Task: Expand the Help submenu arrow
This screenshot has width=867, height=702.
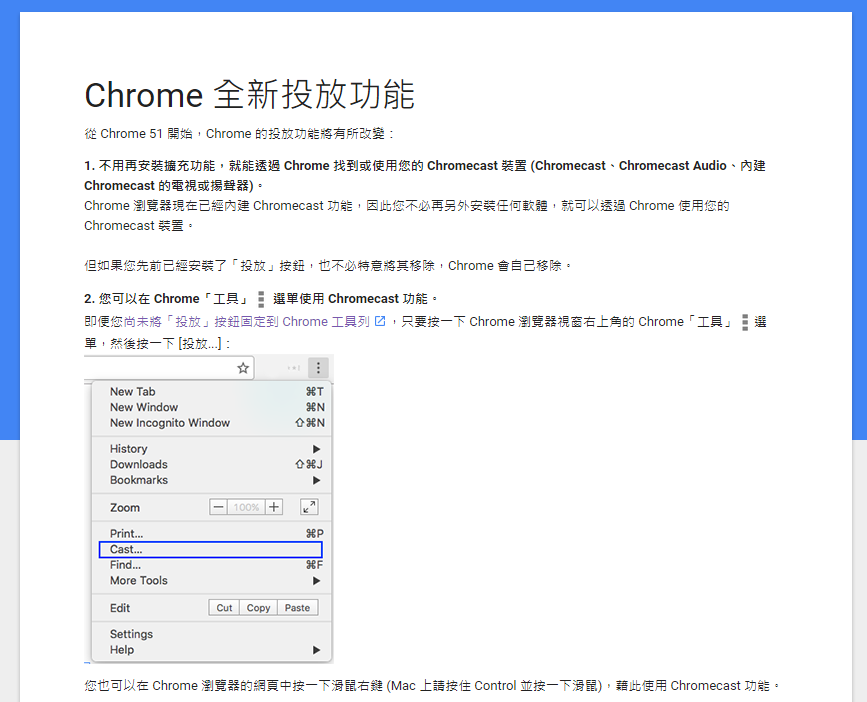Action: click(316, 649)
